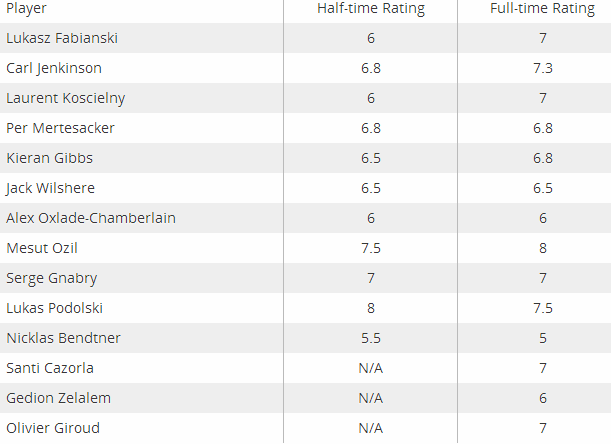Image resolution: width=611 pixels, height=444 pixels.
Task: Click Nicklas Bendtner's half-time rating 5.5
Action: (371, 338)
